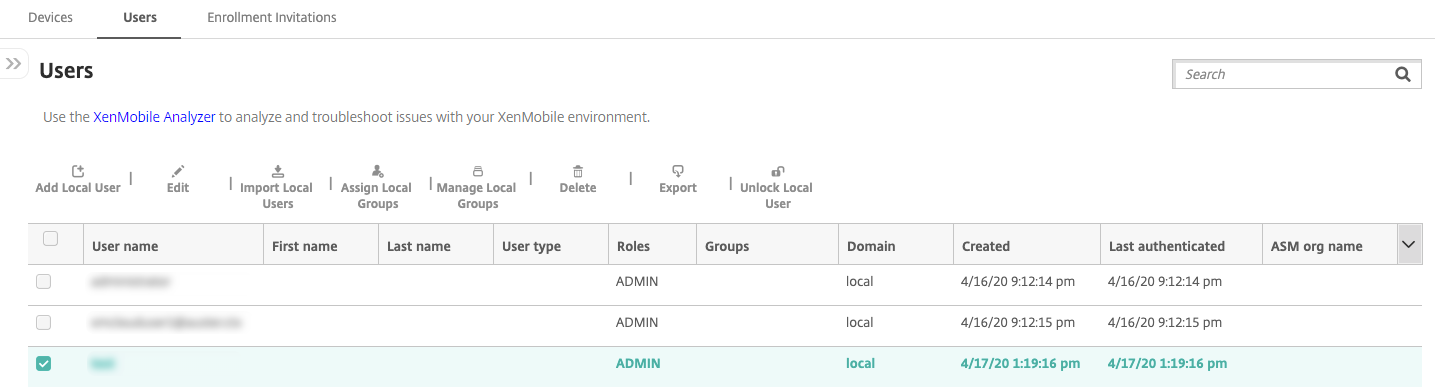Click the Assign Local Groups icon

click(x=377, y=171)
